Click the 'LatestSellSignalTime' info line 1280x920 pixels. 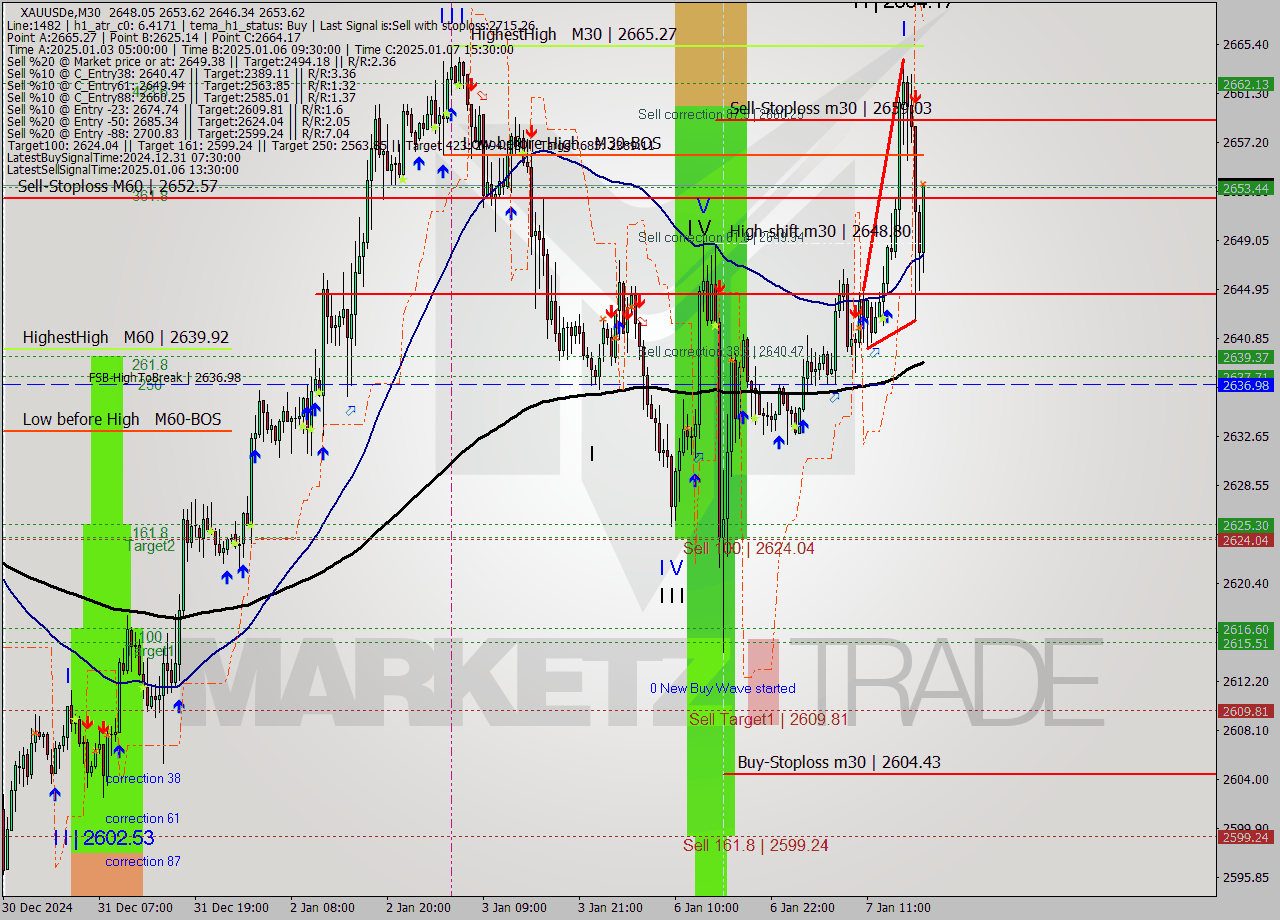pyautogui.click(x=122, y=169)
